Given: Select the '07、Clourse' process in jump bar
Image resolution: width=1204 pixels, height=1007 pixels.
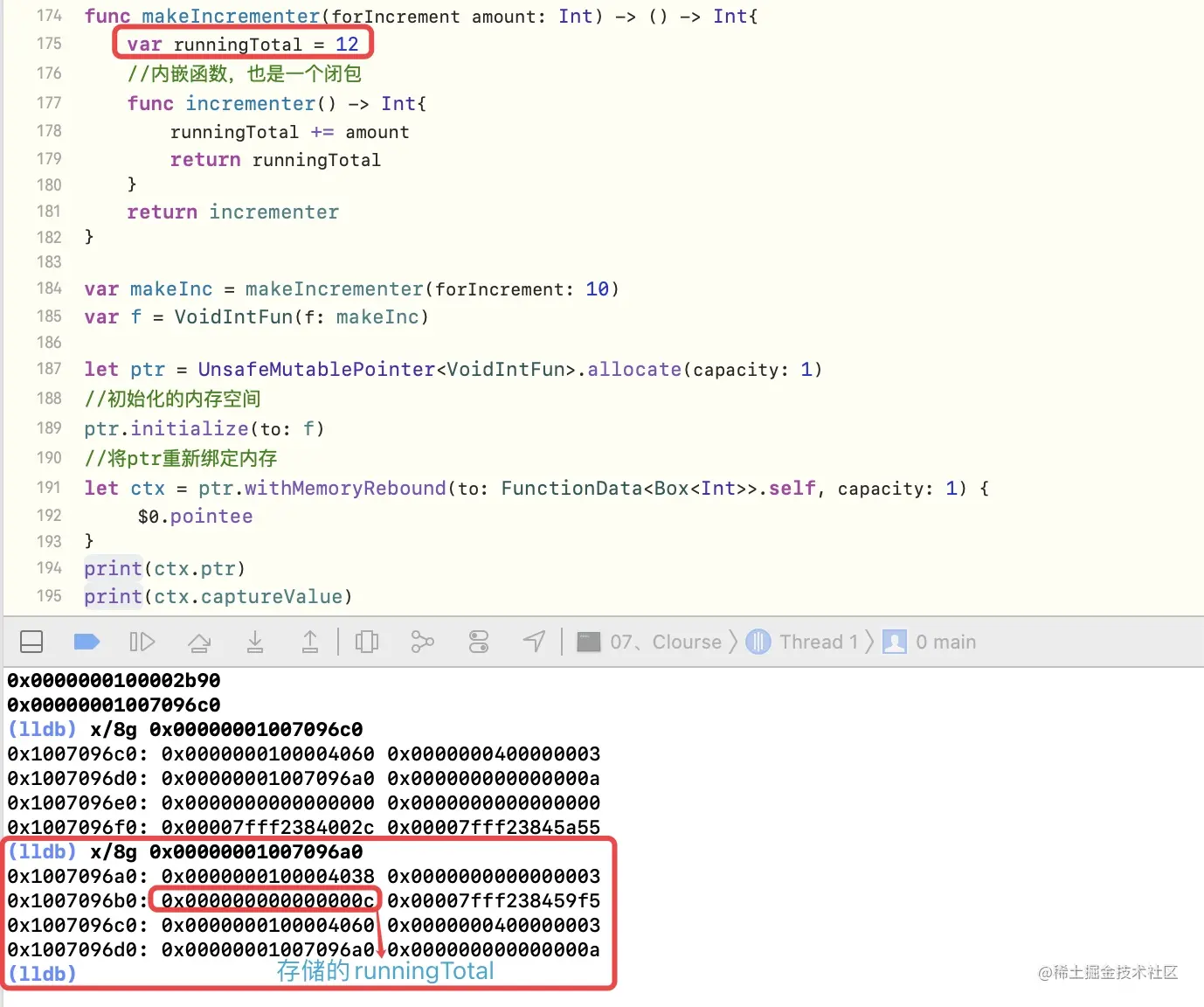Looking at the screenshot, I should click(x=650, y=642).
